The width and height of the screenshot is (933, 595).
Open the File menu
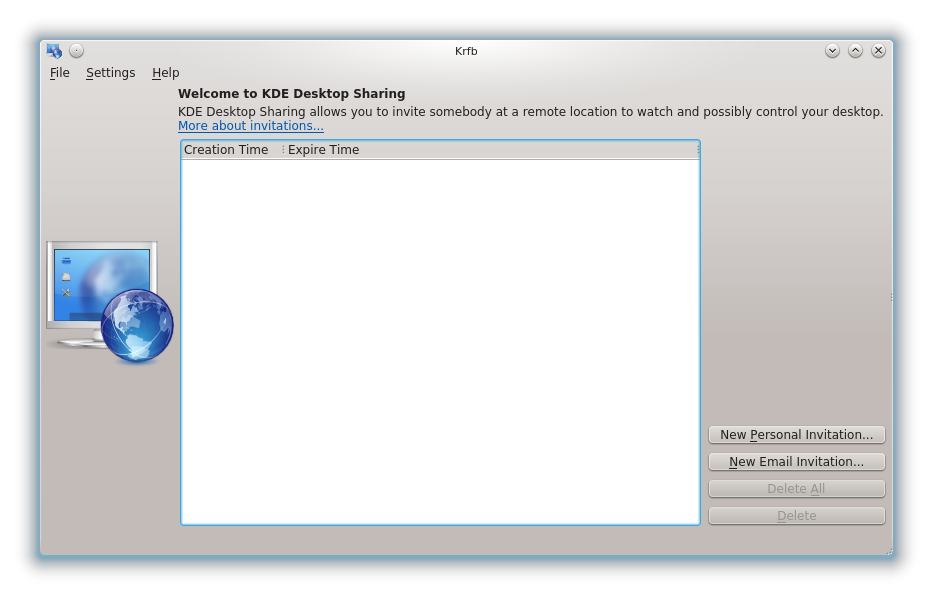tap(60, 73)
